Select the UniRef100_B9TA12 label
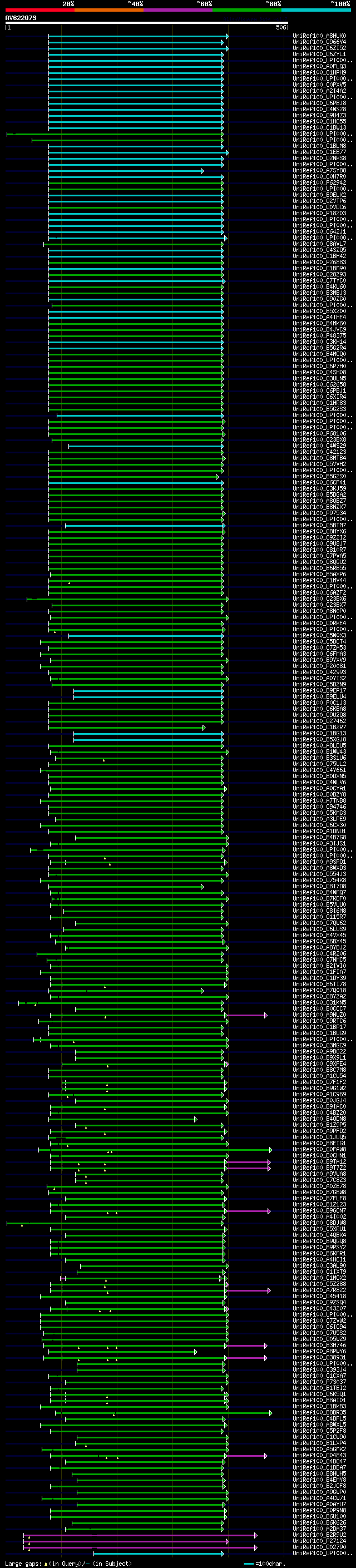This screenshot has width=356, height=1568. pyautogui.click(x=319, y=1161)
